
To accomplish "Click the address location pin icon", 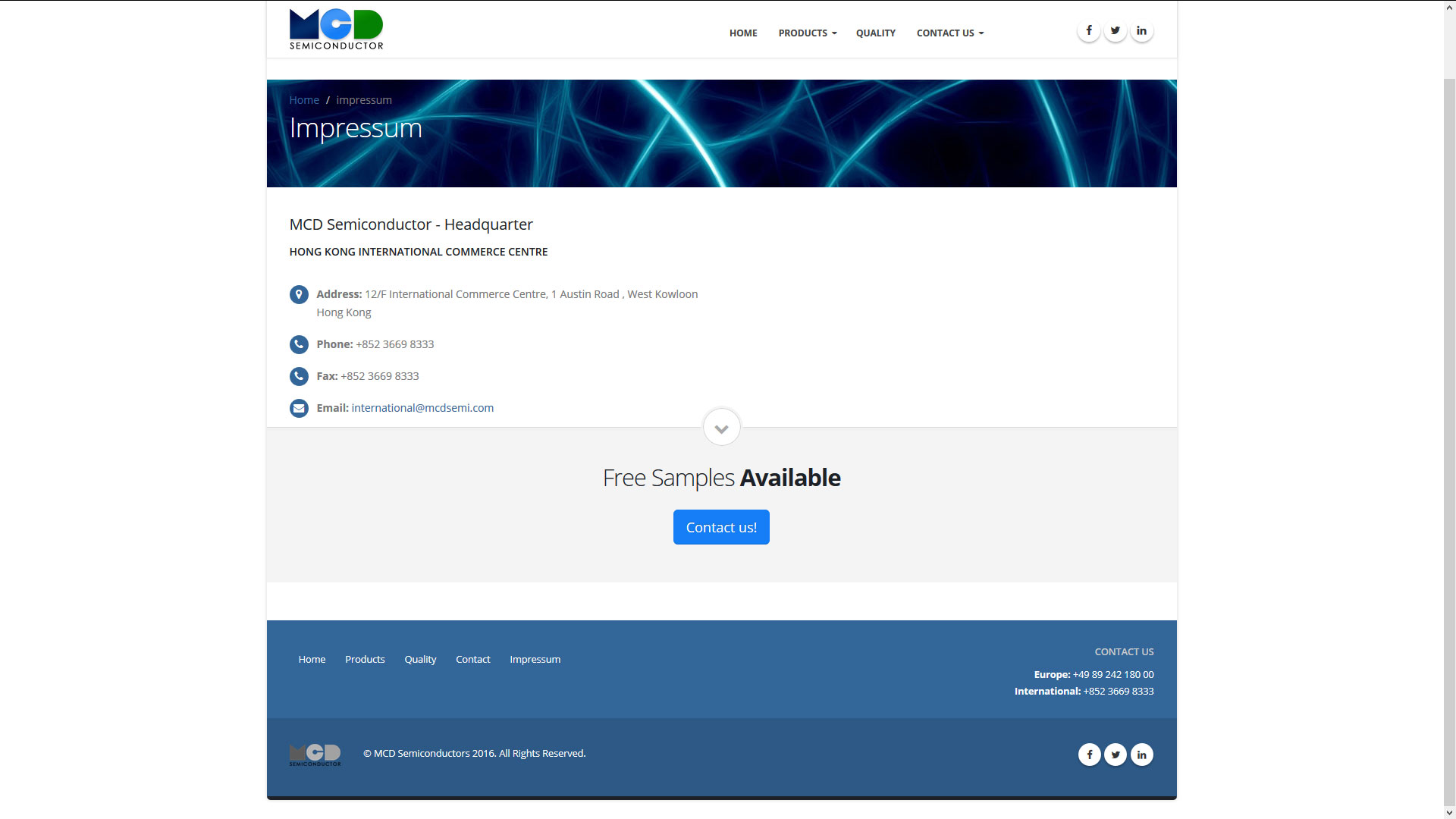I will click(x=299, y=294).
